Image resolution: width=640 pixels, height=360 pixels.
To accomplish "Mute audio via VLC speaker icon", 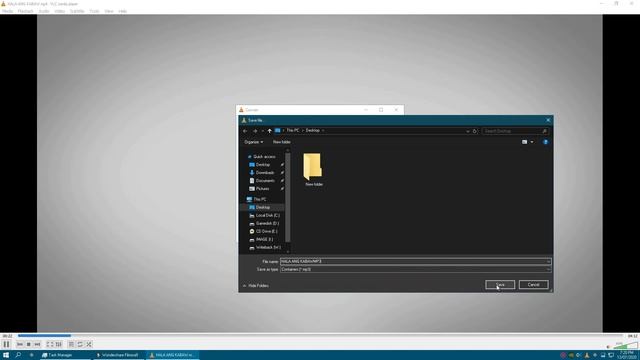I will tap(608, 347).
